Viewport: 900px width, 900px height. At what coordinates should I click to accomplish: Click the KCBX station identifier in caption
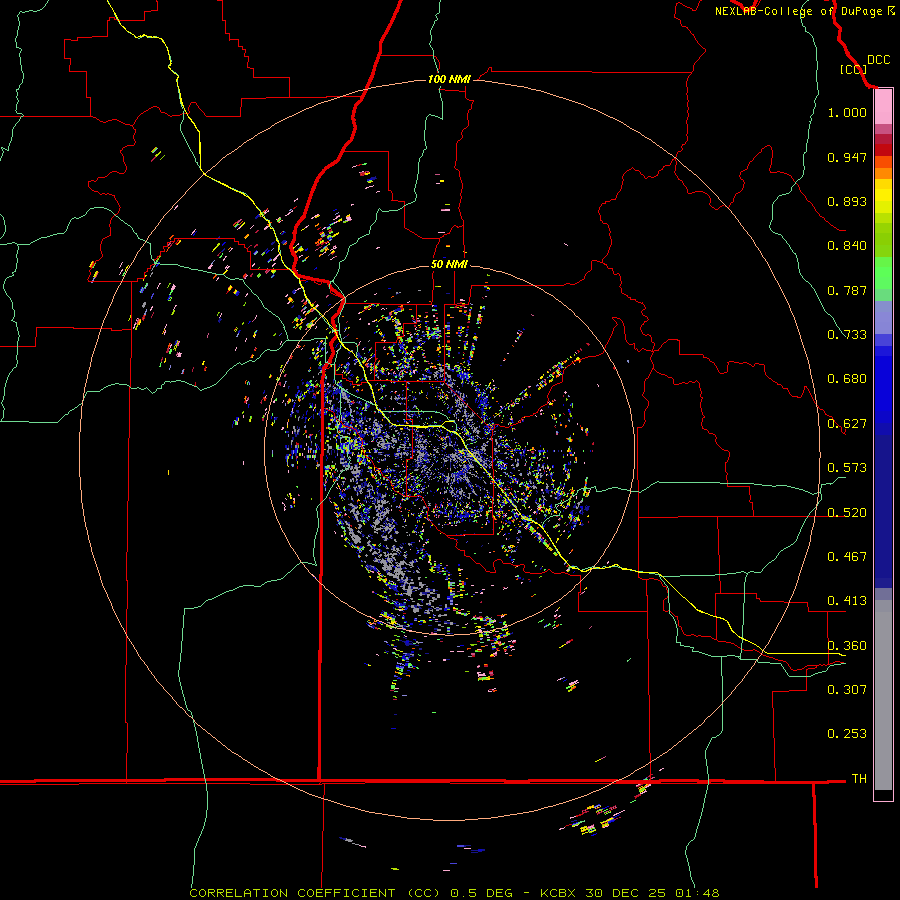coord(559,893)
